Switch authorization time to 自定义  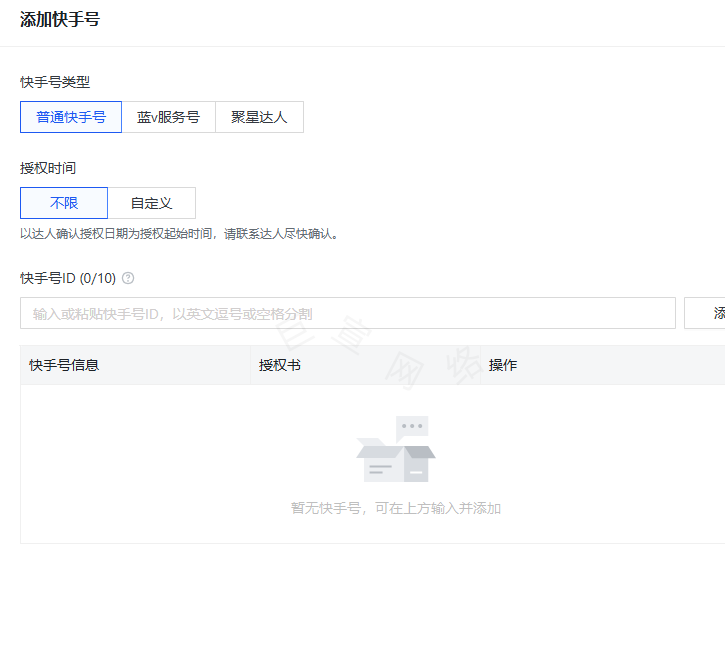(152, 203)
